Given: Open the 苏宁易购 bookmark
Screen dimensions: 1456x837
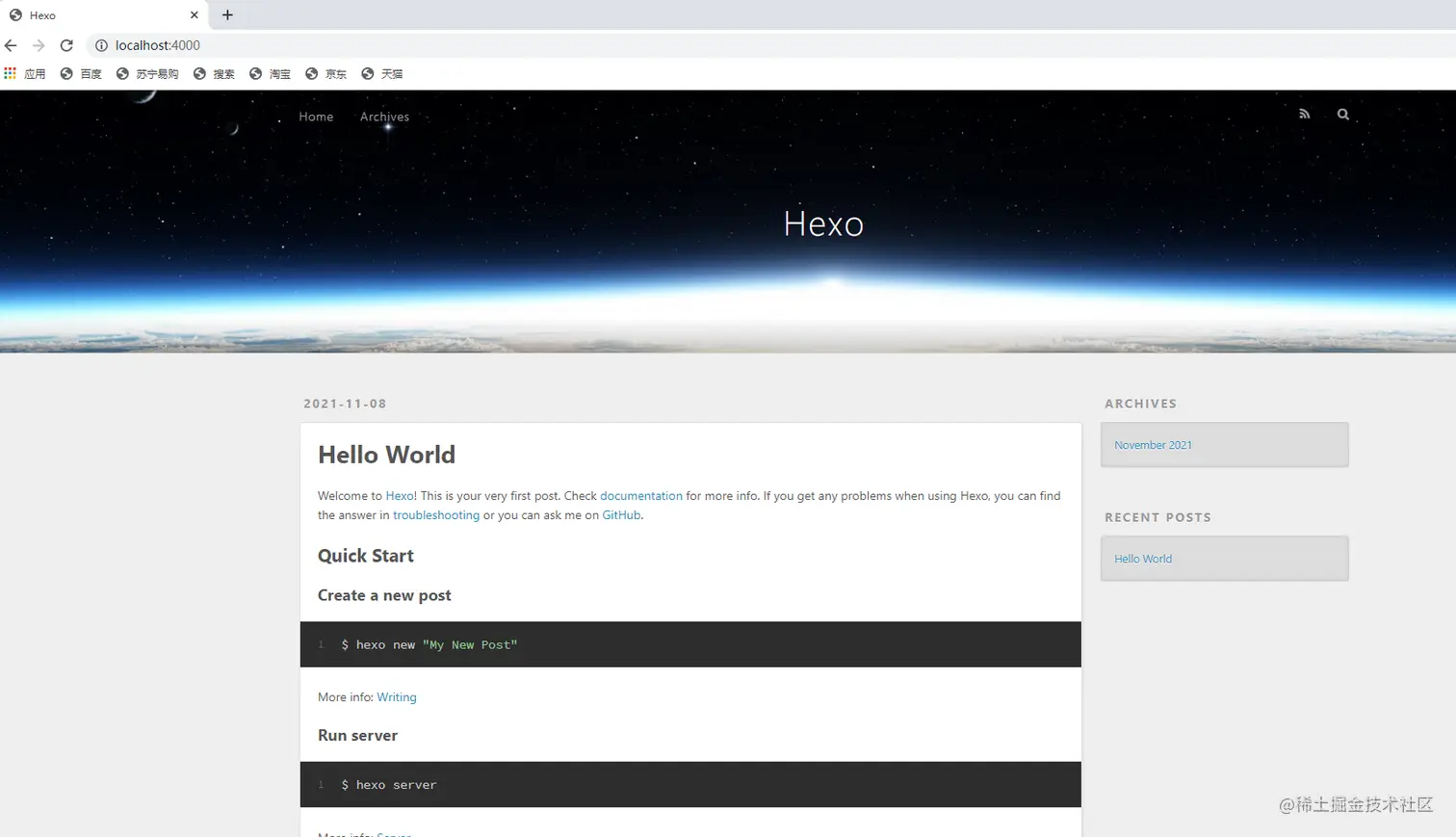Looking at the screenshot, I should coord(147,73).
